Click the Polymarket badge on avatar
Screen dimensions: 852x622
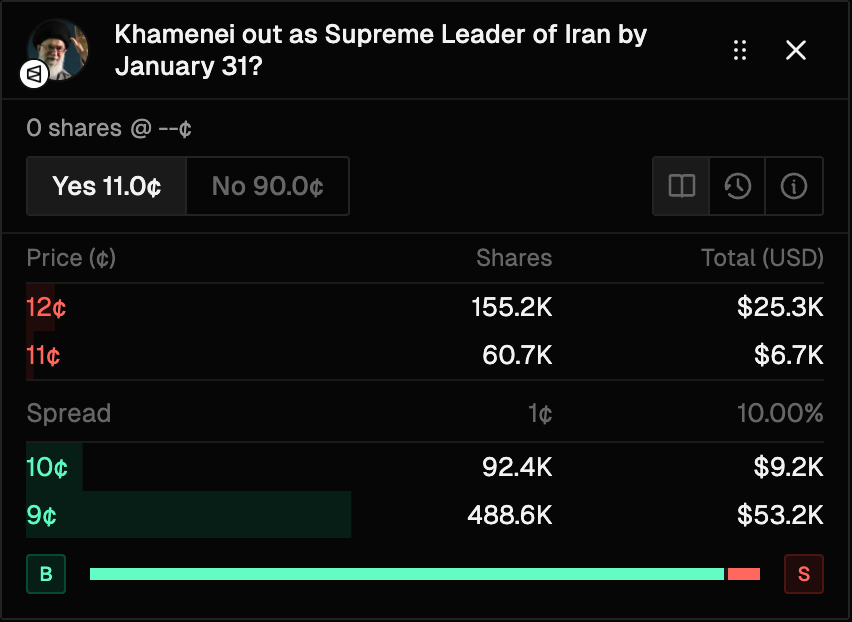tap(34, 73)
